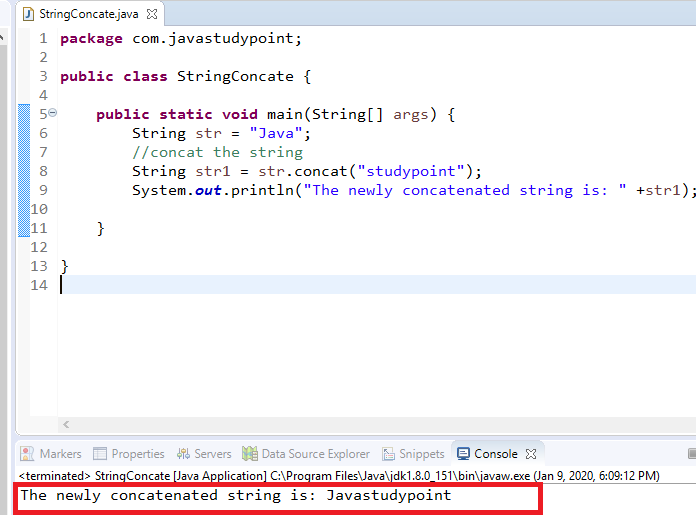Viewport: 696px width, 515px height.
Task: Click the "studypoint" string literal on line 8
Action: tap(411, 172)
